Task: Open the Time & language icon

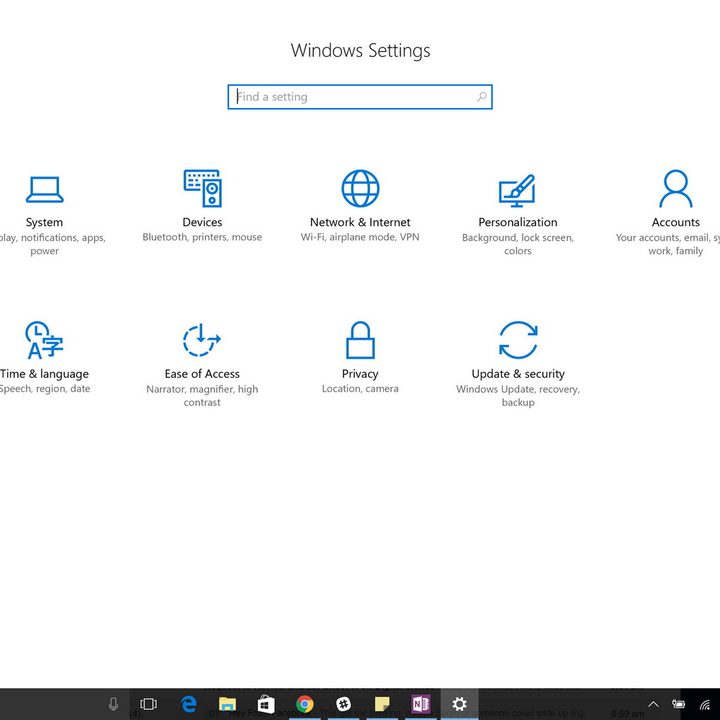Action: point(44,340)
